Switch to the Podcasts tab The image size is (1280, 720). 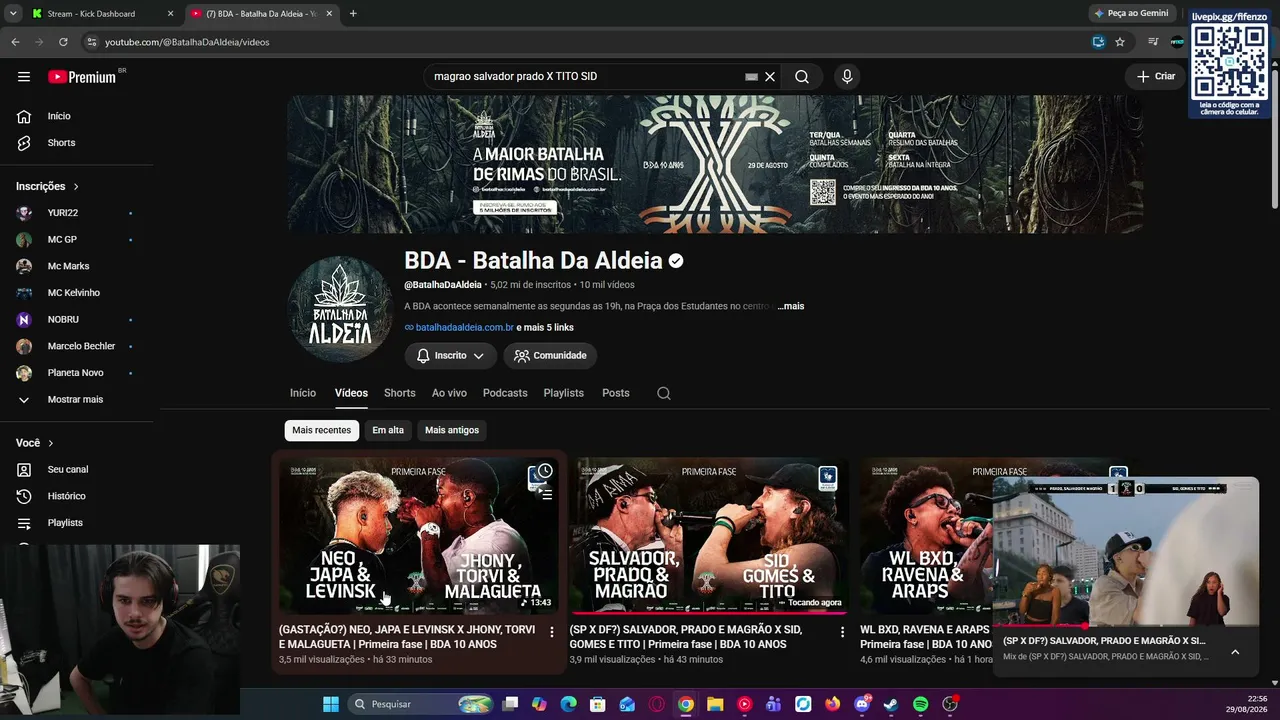(x=505, y=393)
